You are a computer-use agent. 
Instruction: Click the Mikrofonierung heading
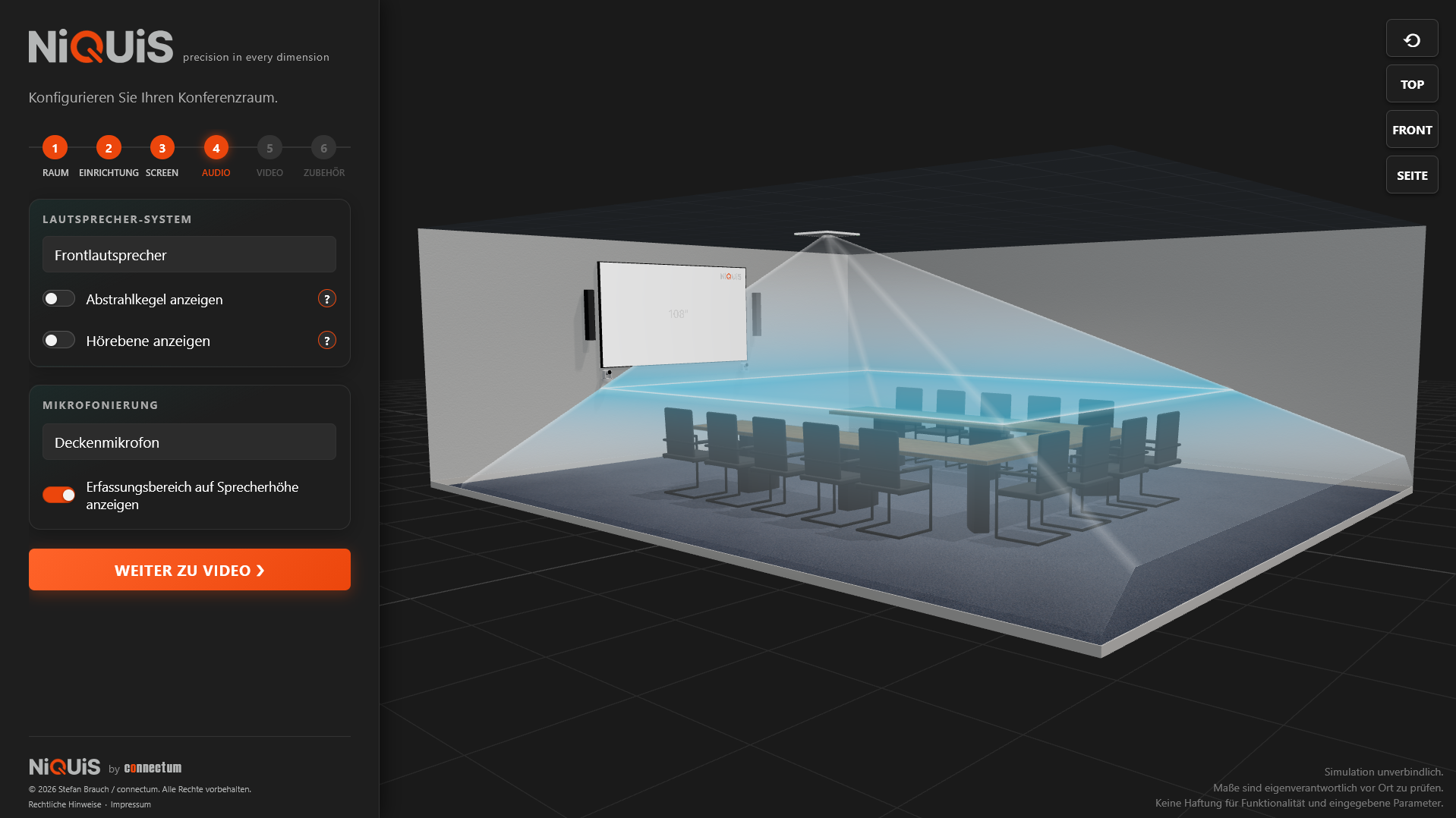(100, 405)
